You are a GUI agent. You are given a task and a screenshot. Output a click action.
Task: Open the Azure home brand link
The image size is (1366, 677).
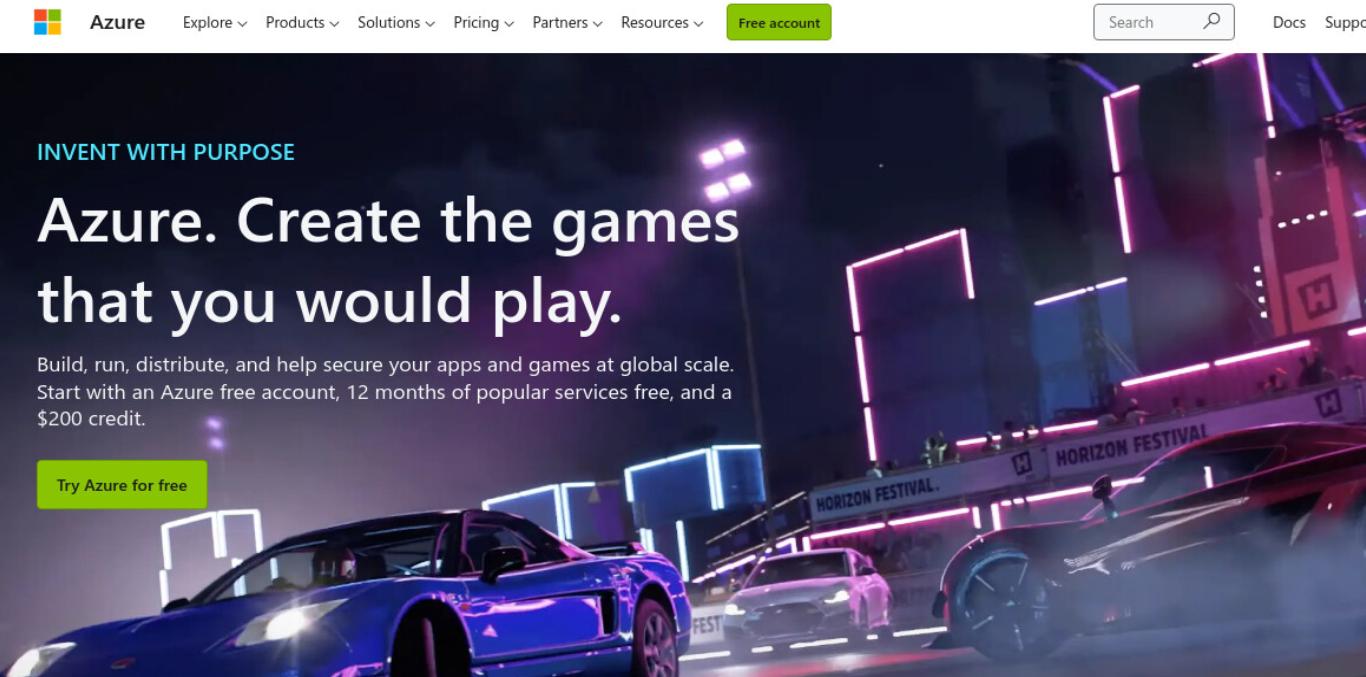117,22
